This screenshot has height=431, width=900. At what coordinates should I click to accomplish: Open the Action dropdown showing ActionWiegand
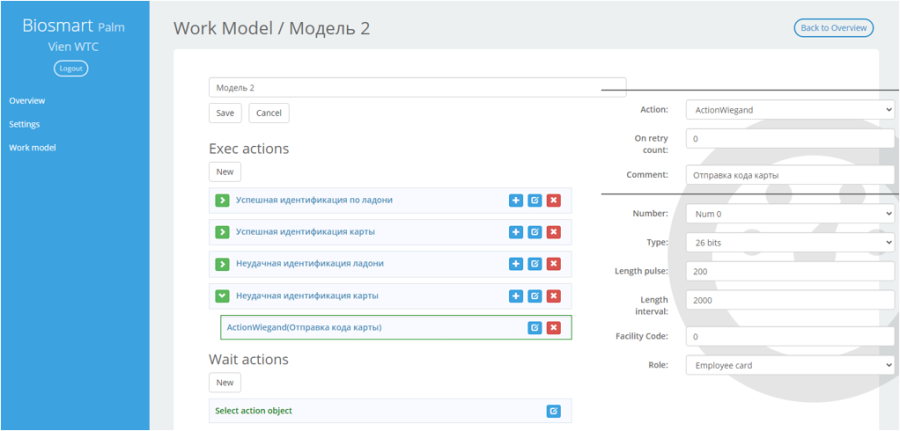[x=790, y=109]
